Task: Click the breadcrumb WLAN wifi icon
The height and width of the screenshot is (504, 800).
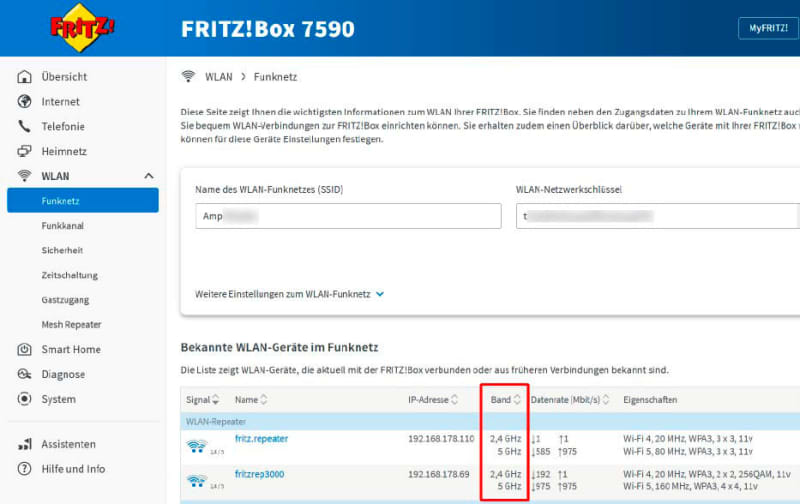Action: click(x=188, y=77)
